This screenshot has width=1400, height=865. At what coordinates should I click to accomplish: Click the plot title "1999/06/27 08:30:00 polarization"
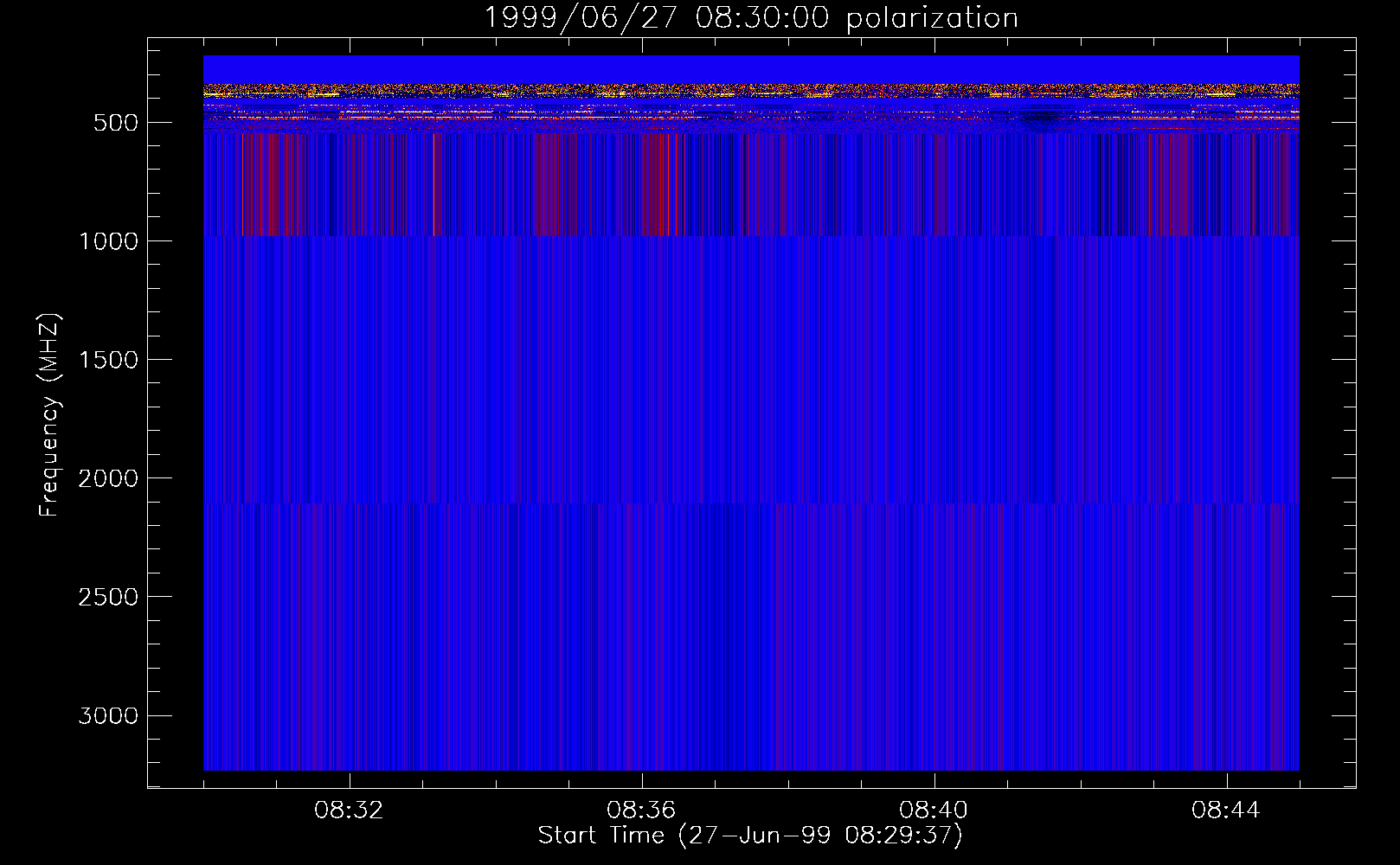tap(750, 18)
